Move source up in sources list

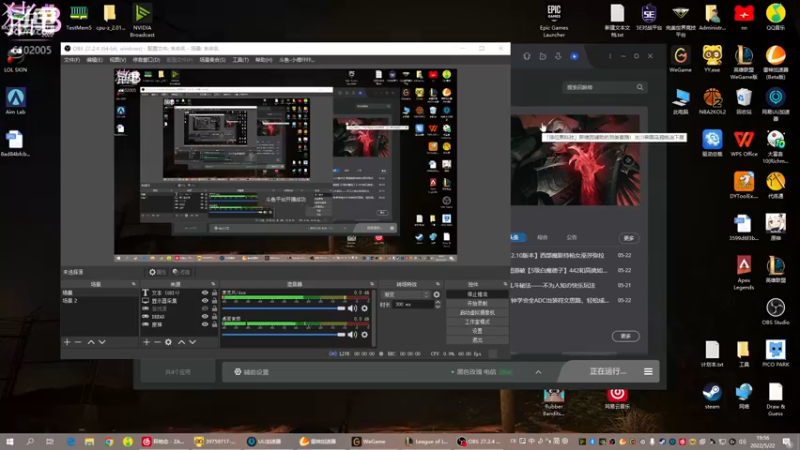click(x=181, y=342)
